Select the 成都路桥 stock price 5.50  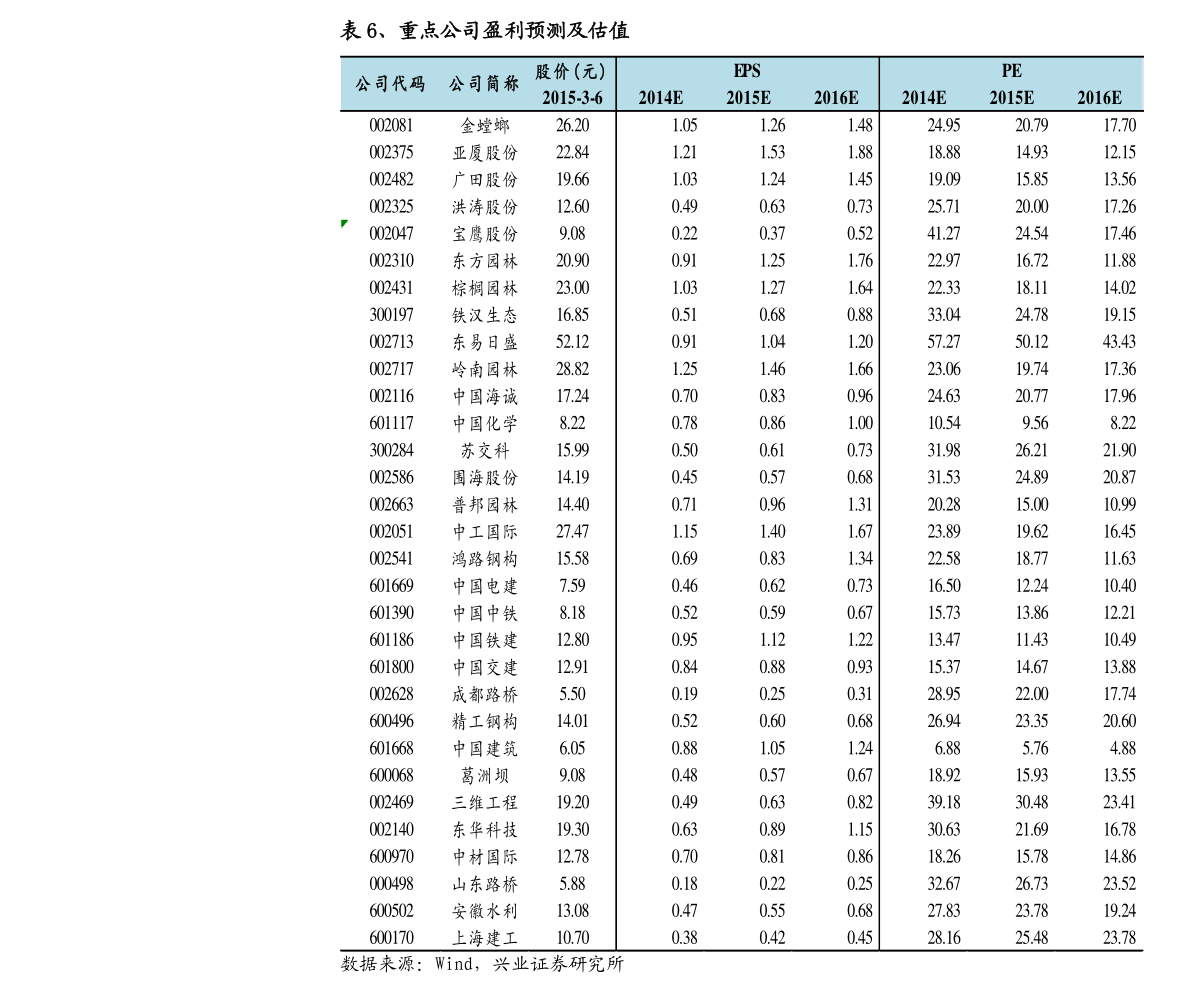pos(572,694)
